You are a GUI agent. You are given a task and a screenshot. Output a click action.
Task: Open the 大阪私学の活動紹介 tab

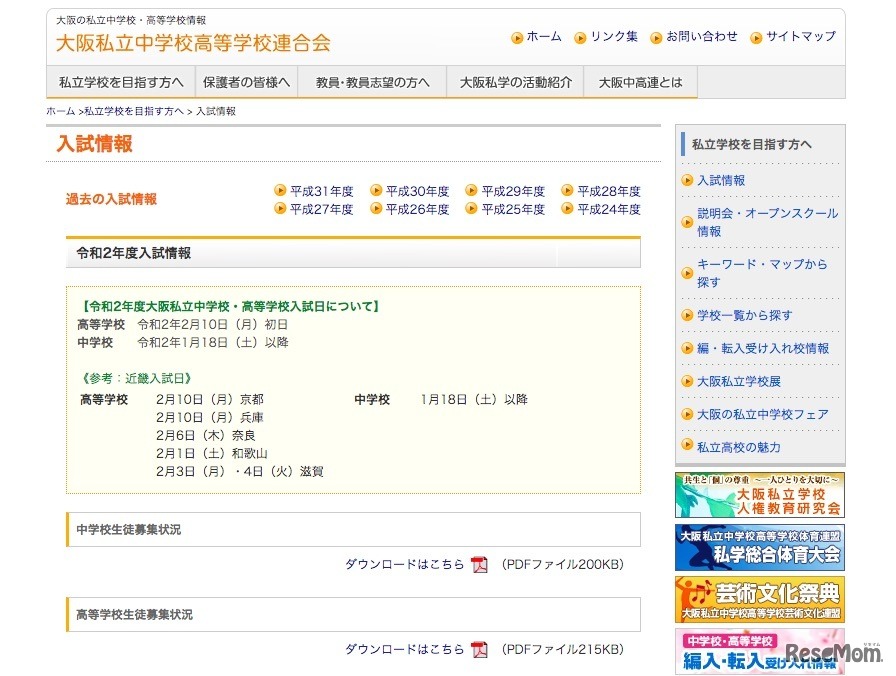tap(516, 83)
